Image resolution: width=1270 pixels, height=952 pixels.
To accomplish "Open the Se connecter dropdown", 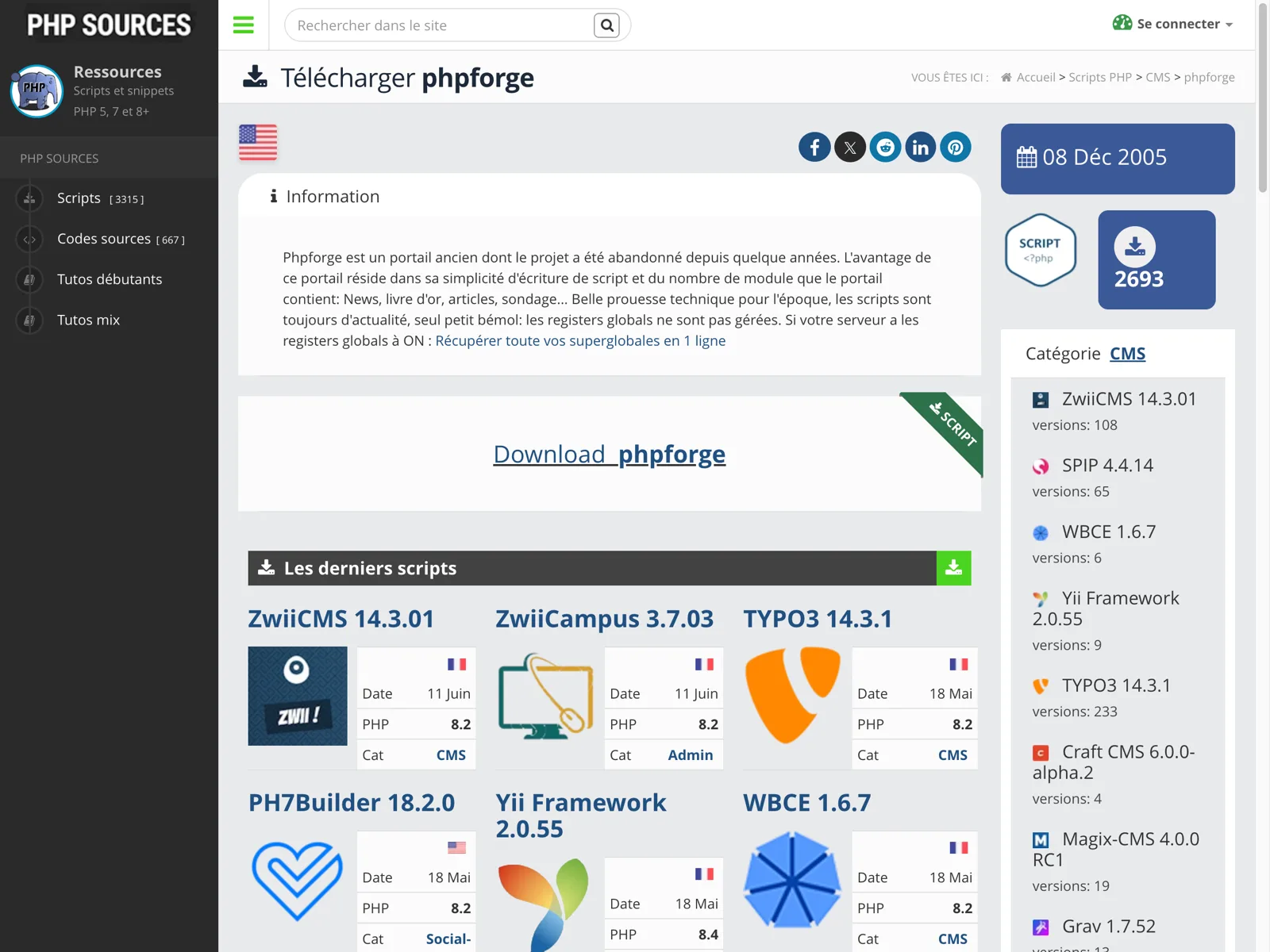I will tap(1173, 24).
